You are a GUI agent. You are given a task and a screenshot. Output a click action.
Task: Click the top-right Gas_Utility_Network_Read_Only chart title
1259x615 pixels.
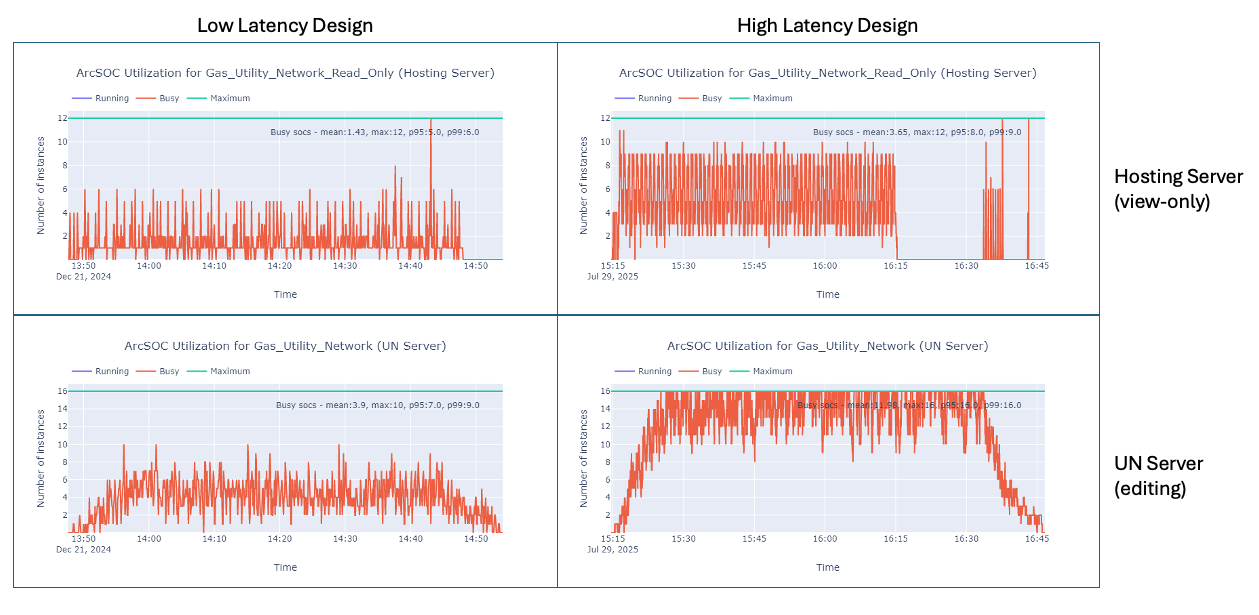[828, 73]
